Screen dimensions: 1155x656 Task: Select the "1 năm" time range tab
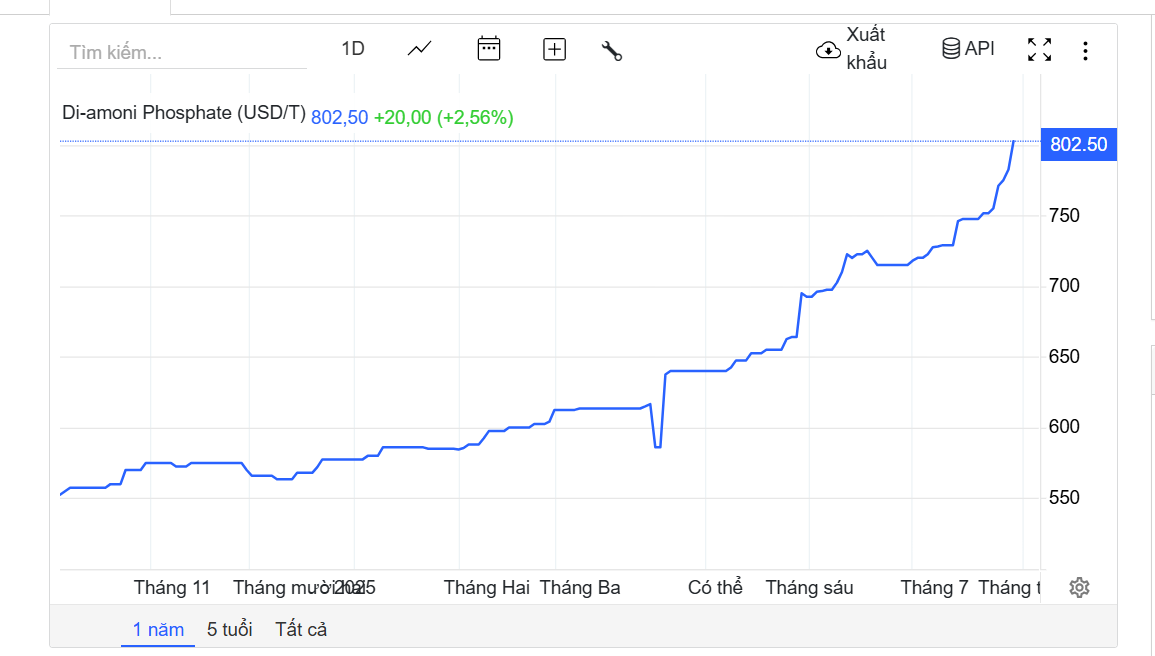coord(158,630)
